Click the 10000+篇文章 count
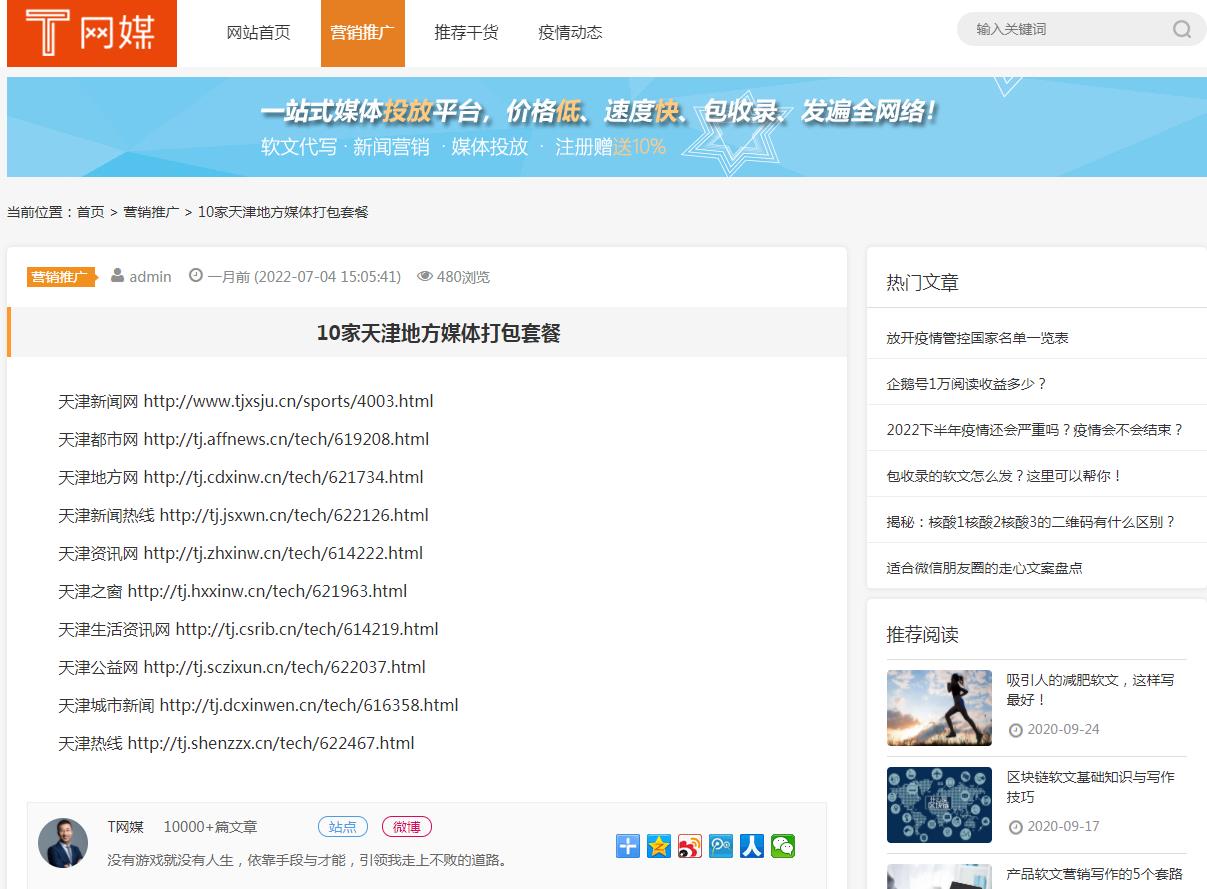 [211, 827]
